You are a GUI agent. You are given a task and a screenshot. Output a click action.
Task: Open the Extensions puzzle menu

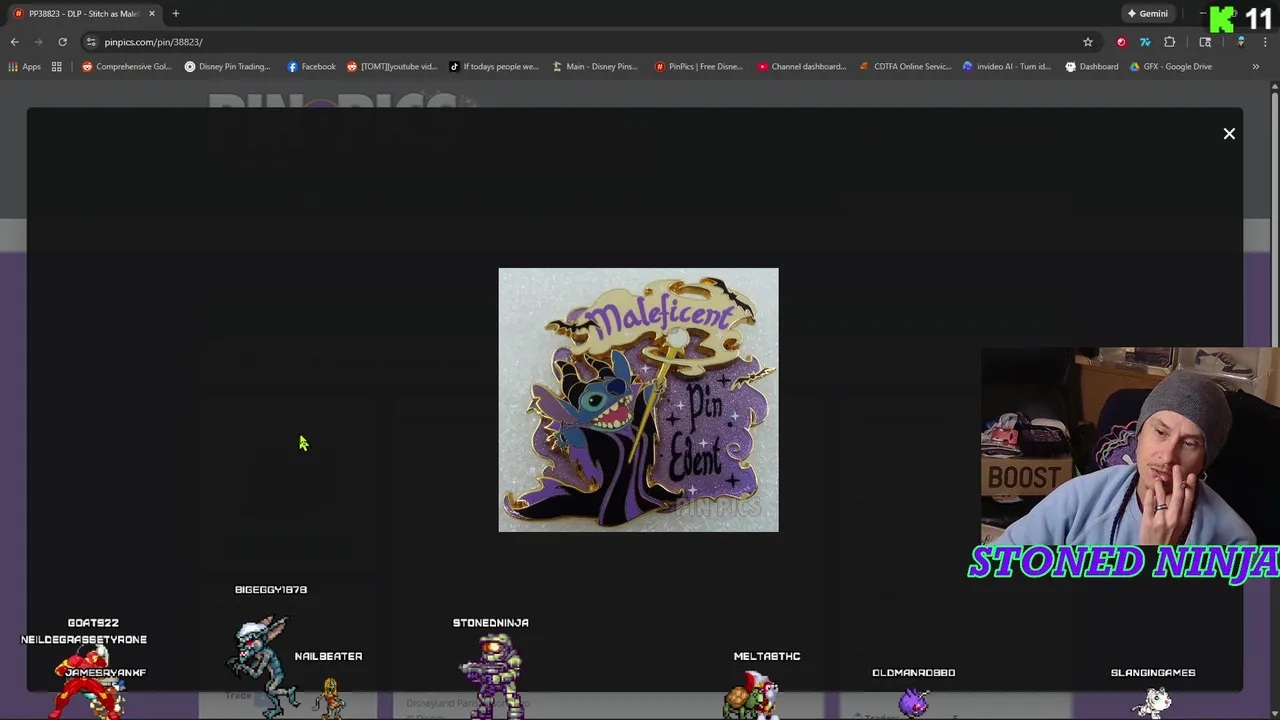pyautogui.click(x=1169, y=42)
